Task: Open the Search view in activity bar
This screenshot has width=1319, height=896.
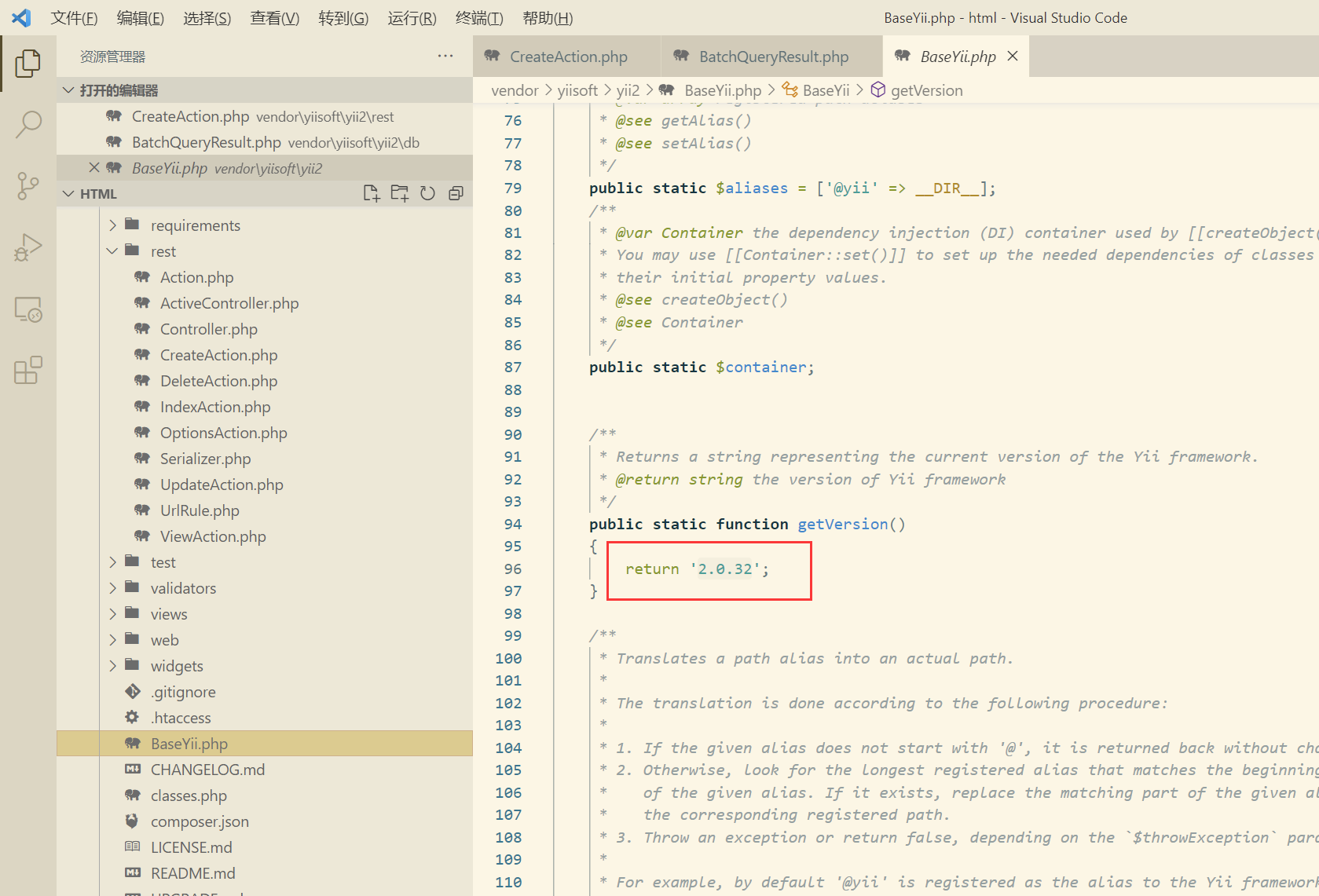Action: coord(28,124)
